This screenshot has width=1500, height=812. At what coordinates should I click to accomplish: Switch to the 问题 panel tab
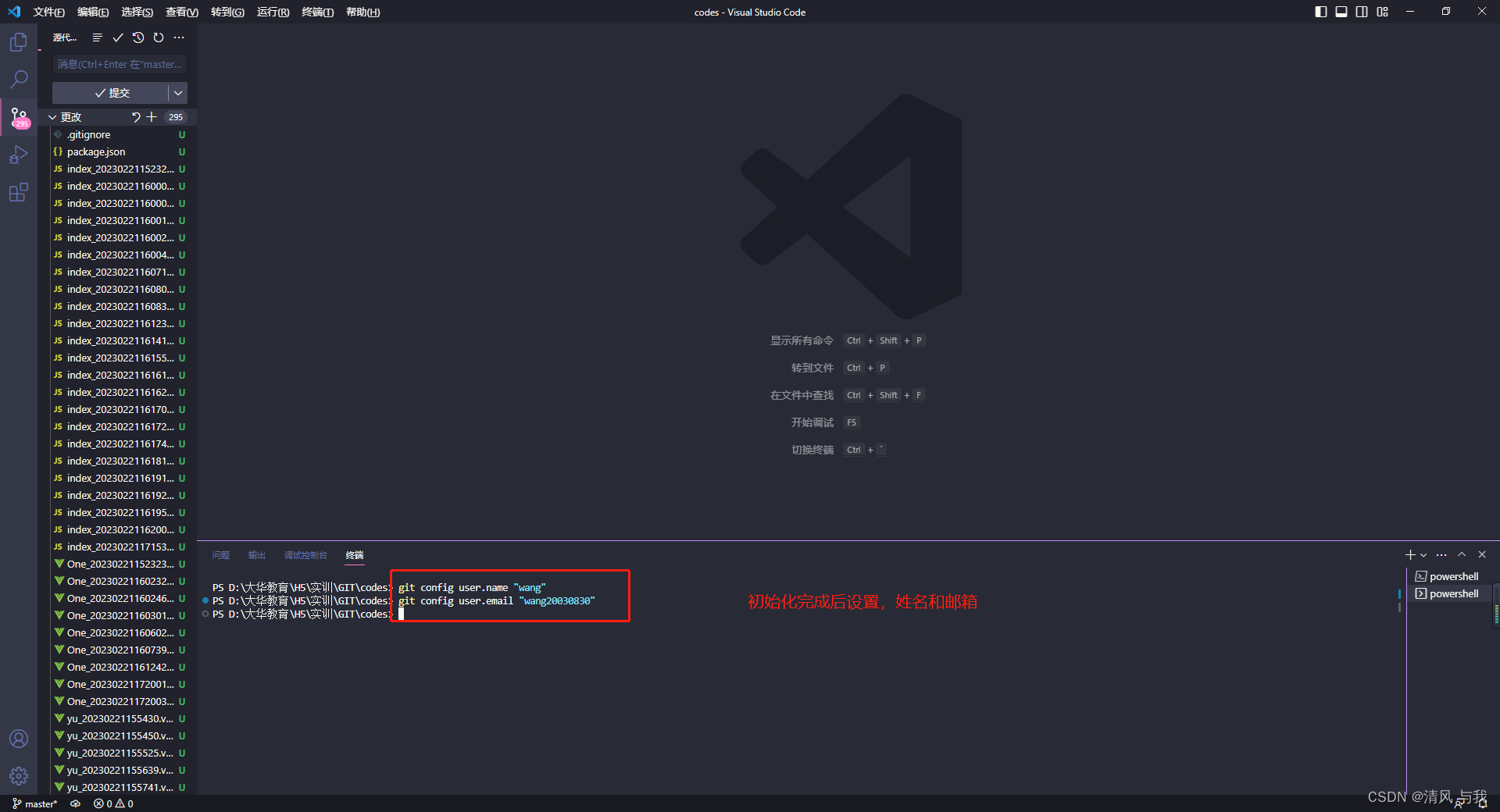coord(221,555)
